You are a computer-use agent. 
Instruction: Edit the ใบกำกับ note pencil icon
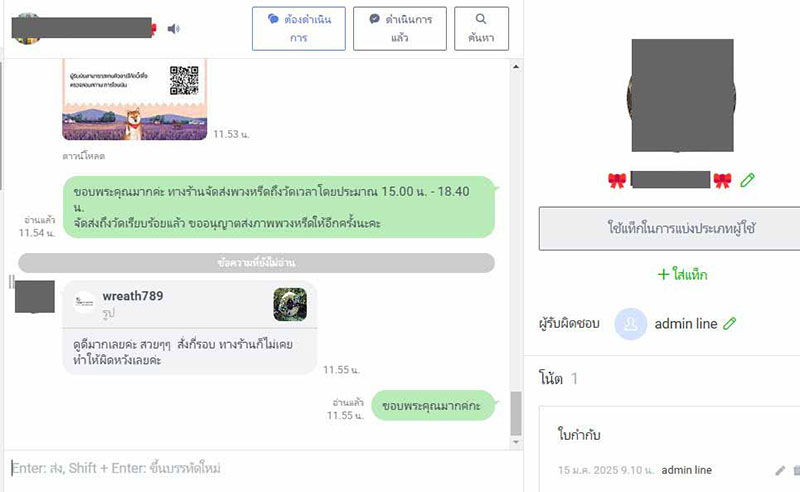(780, 471)
